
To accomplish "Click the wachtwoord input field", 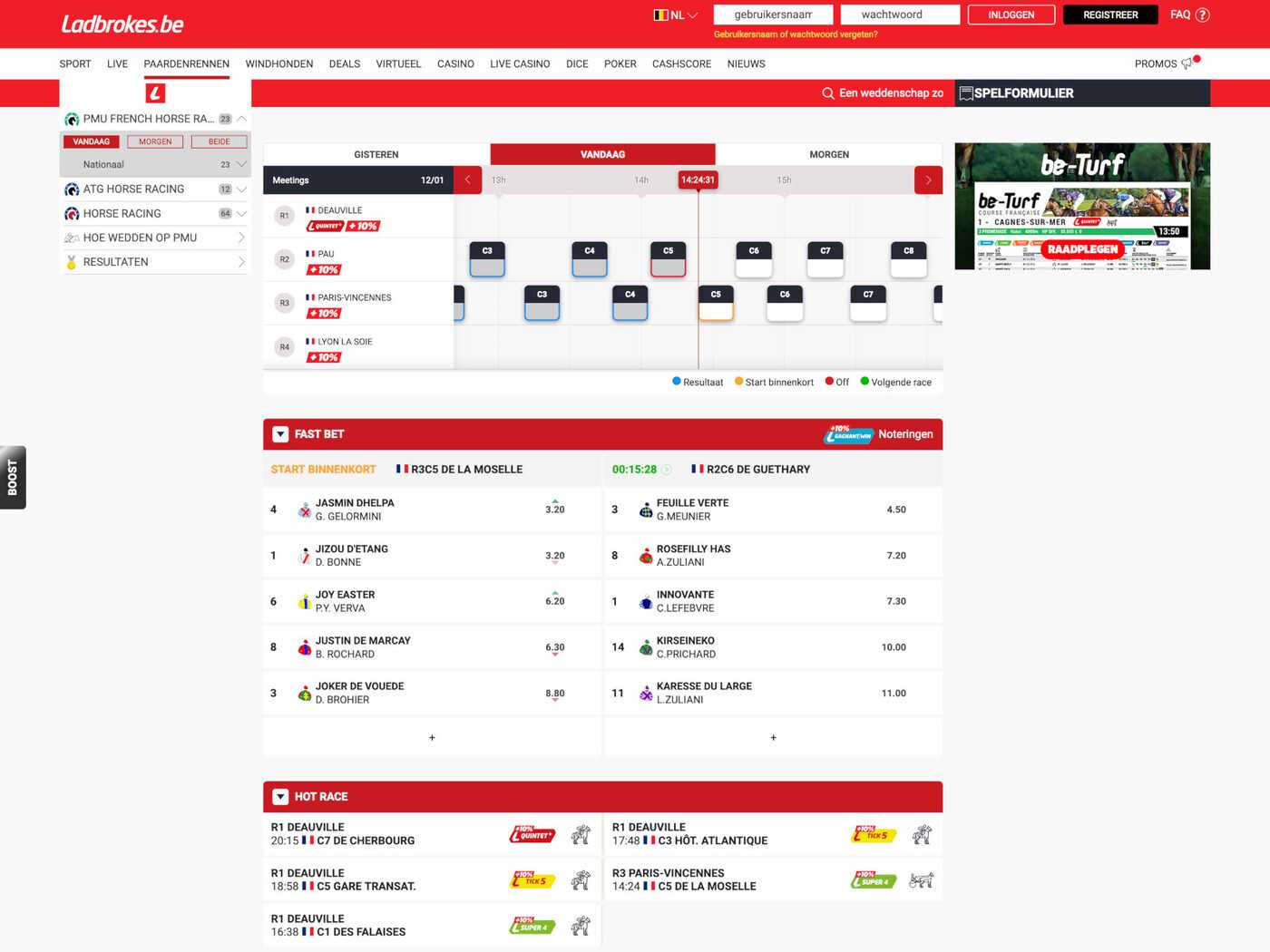I will 900,15.
